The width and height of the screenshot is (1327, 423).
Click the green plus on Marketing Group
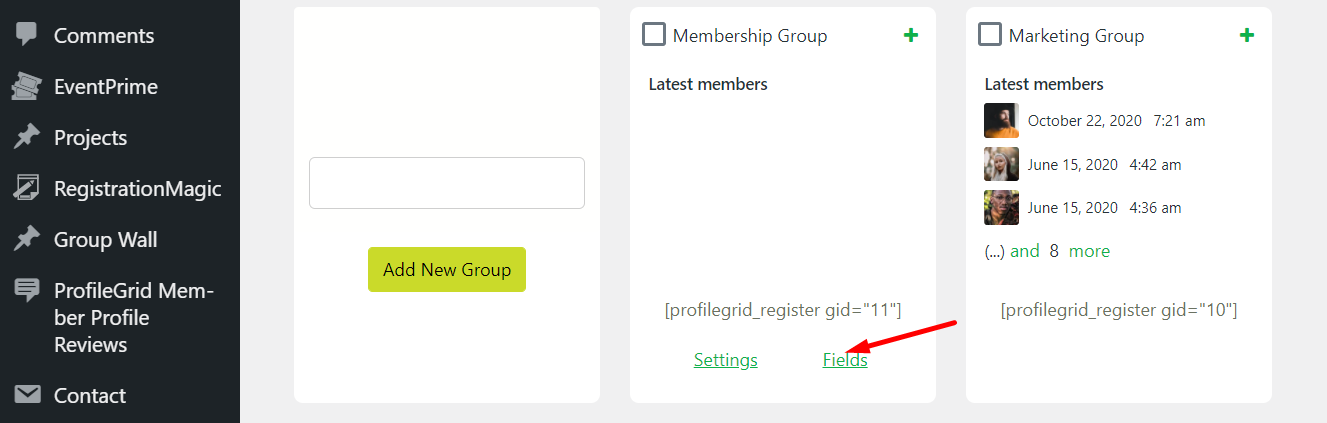point(1246,36)
